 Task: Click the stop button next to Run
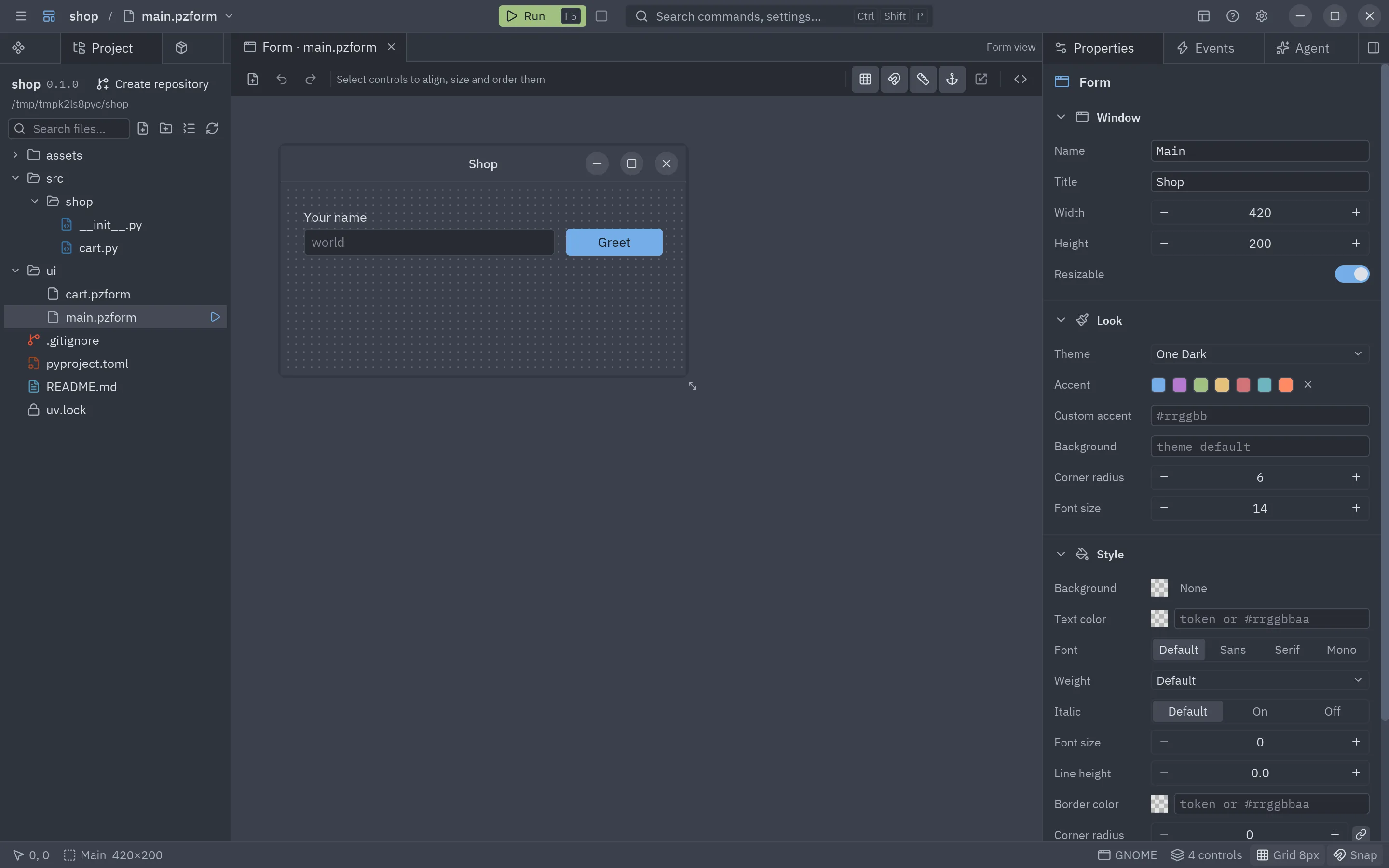tap(601, 16)
